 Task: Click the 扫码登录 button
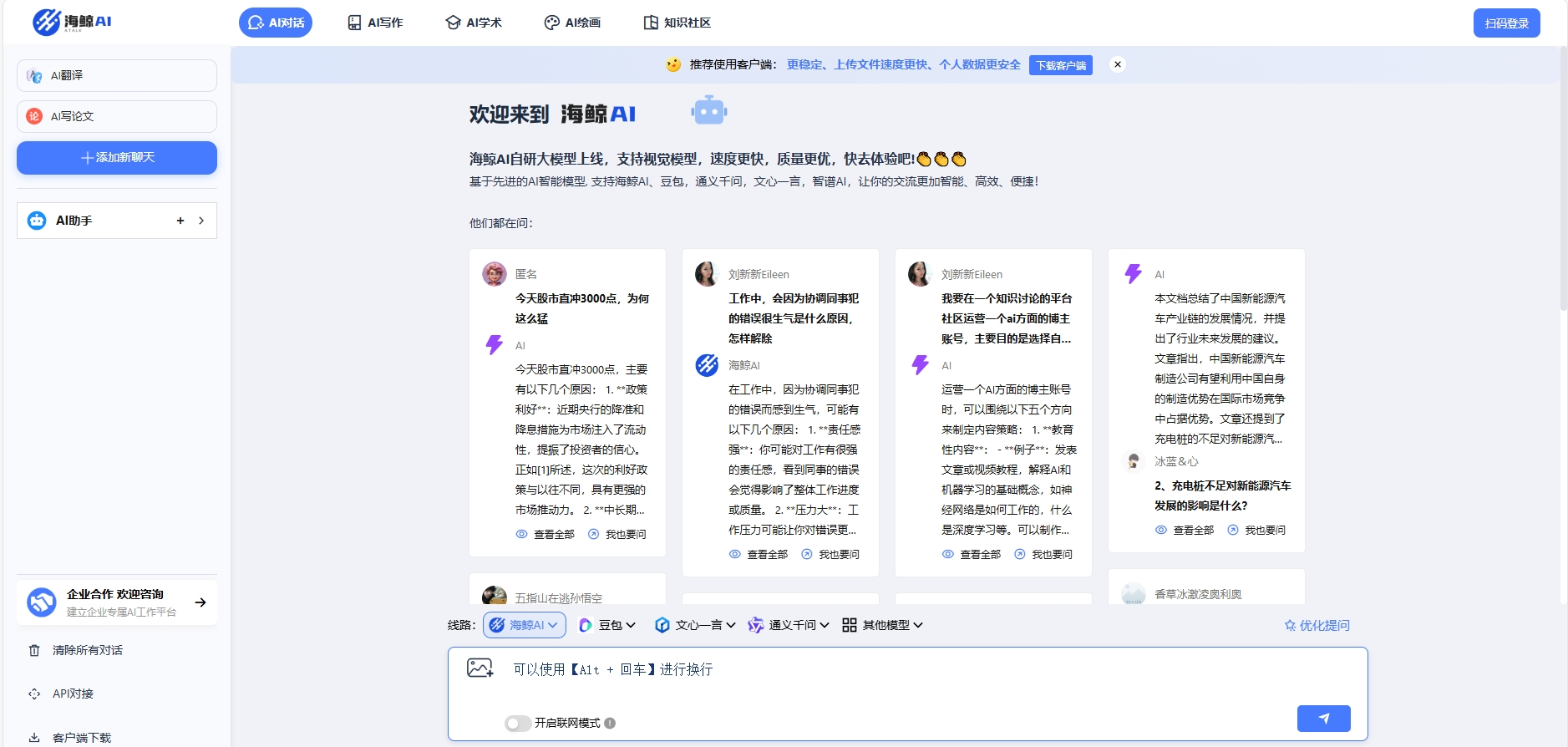(x=1506, y=23)
